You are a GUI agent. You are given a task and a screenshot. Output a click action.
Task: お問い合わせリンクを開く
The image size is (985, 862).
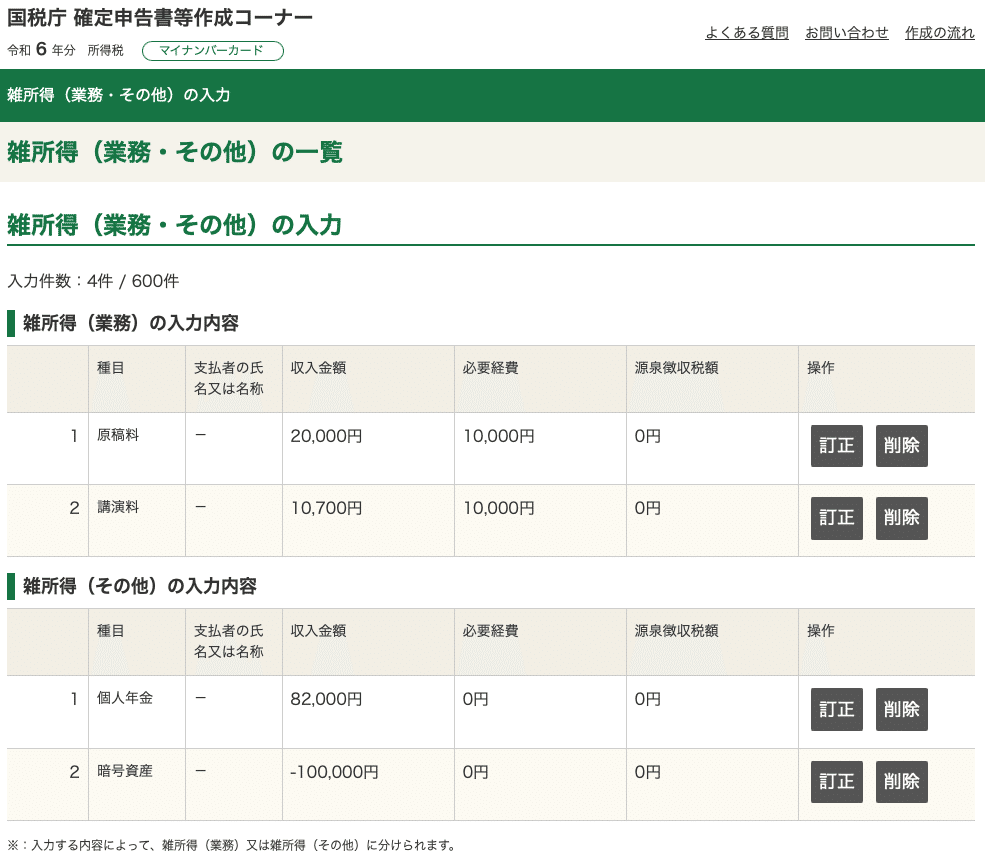[x=847, y=33]
